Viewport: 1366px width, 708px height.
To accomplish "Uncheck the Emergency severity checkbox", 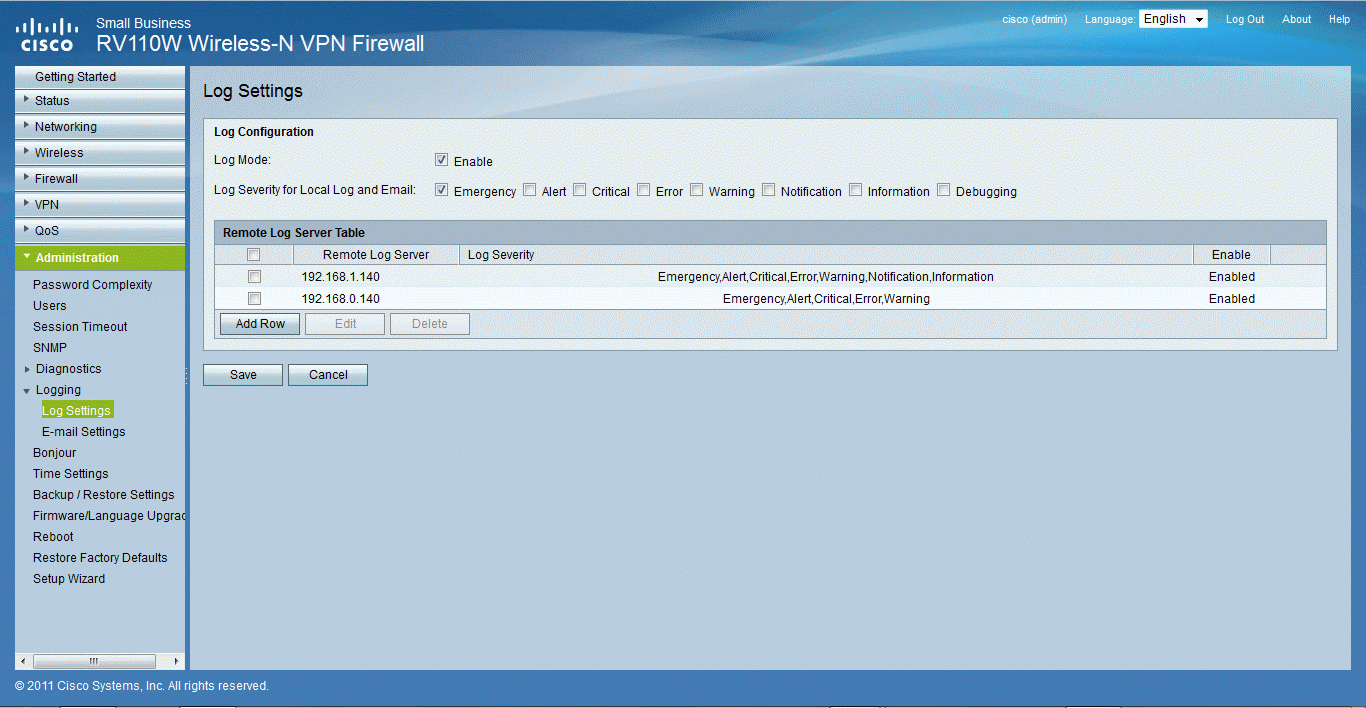I will point(441,190).
